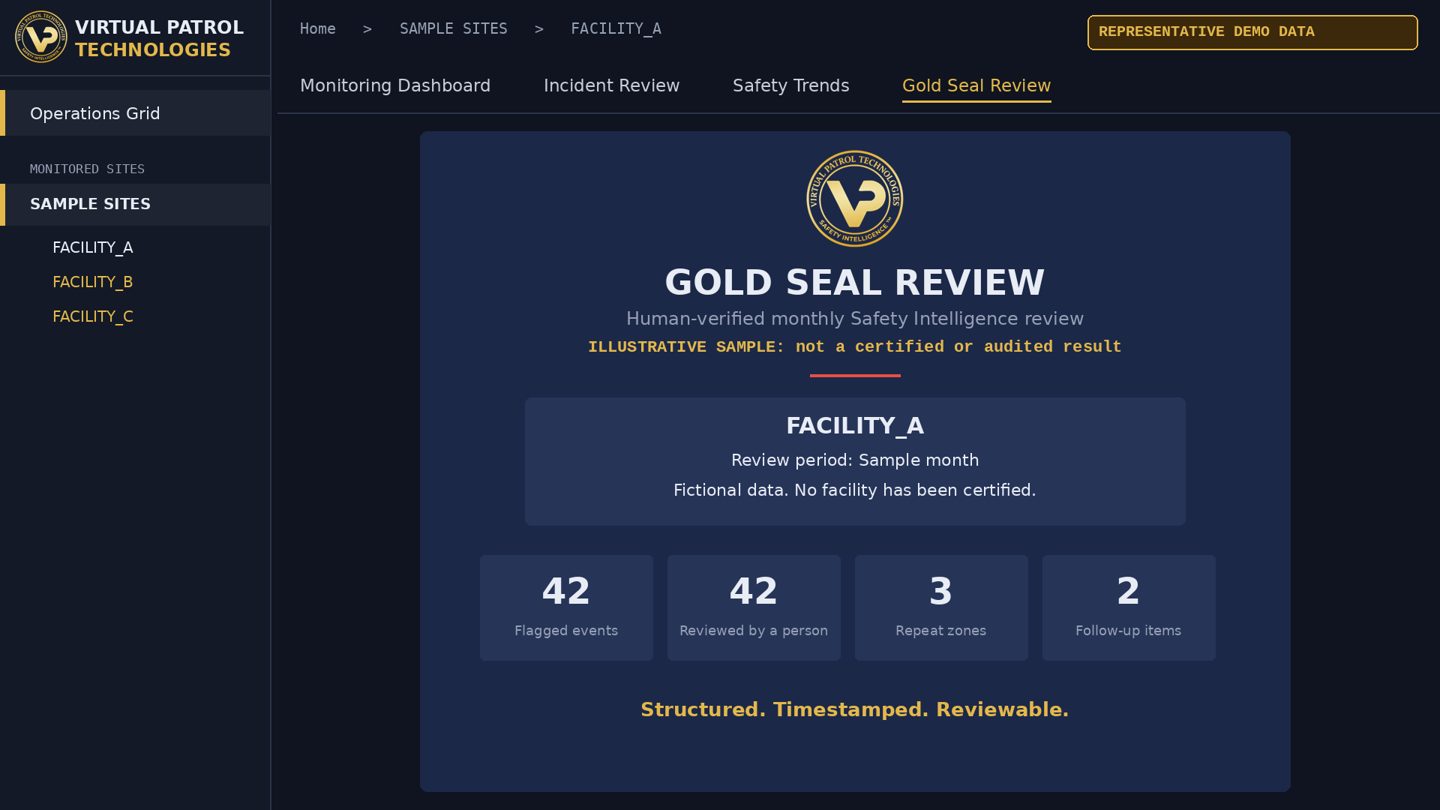Click the REPRESENTATIVE DEMO DATA badge
The image size is (1440, 810).
point(1253,32)
